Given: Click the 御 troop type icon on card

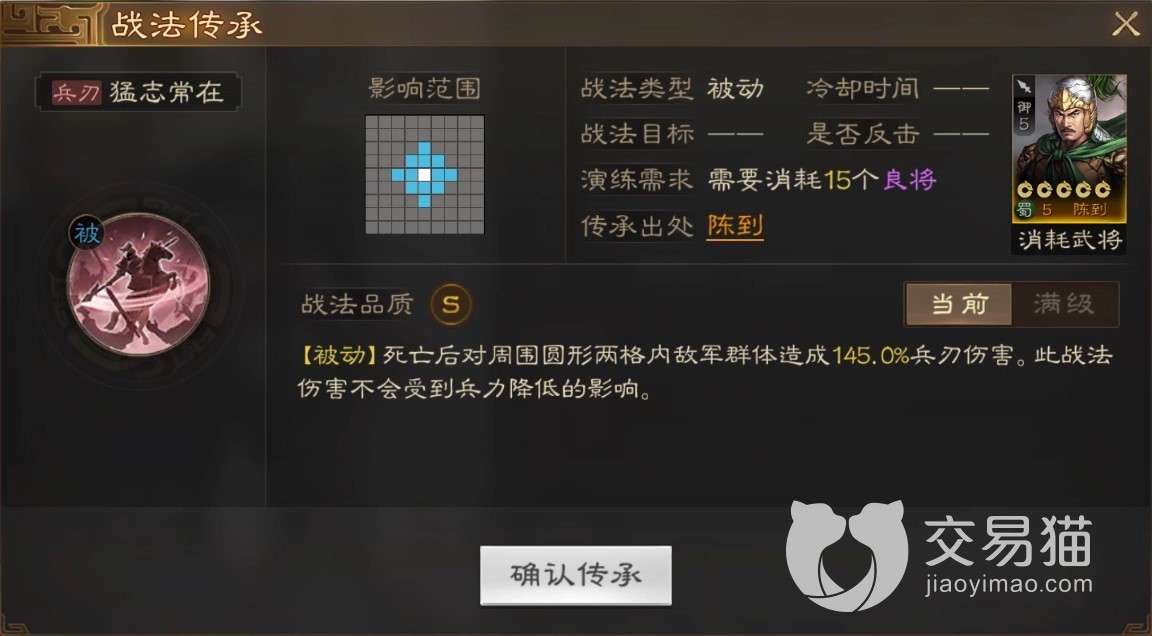Looking at the screenshot, I should 1024,108.
